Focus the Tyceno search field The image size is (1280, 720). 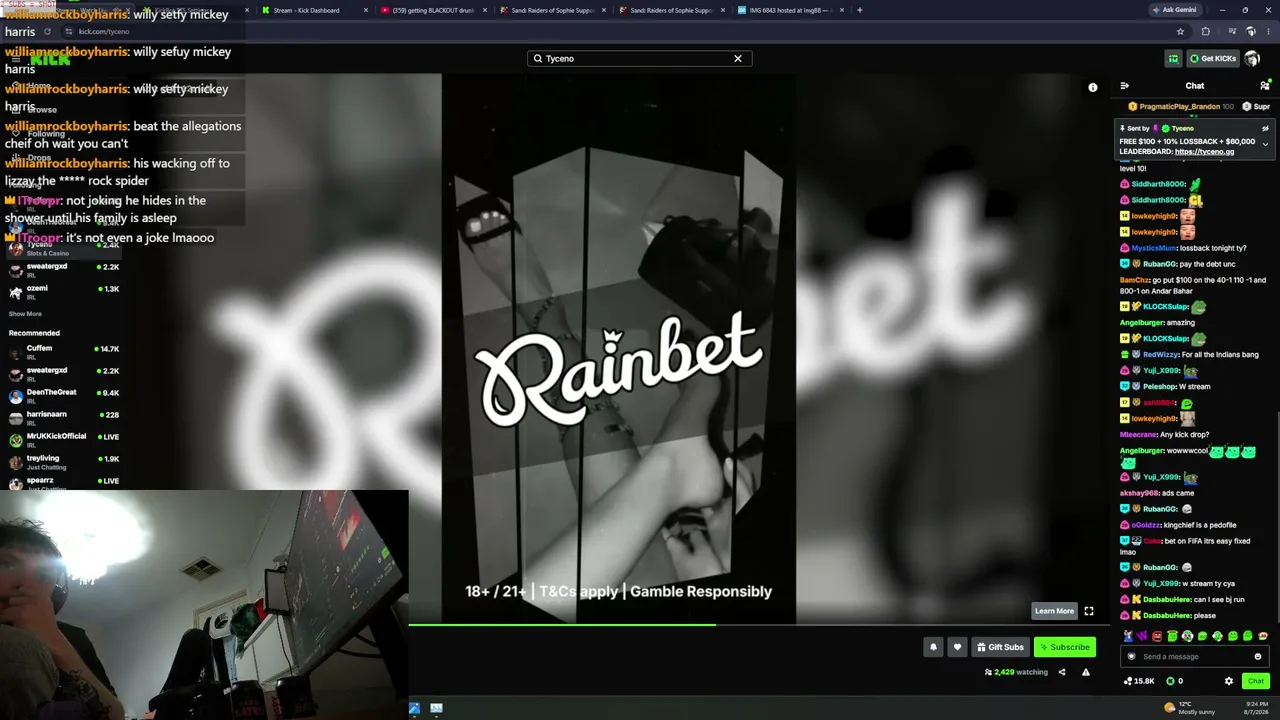point(639,58)
